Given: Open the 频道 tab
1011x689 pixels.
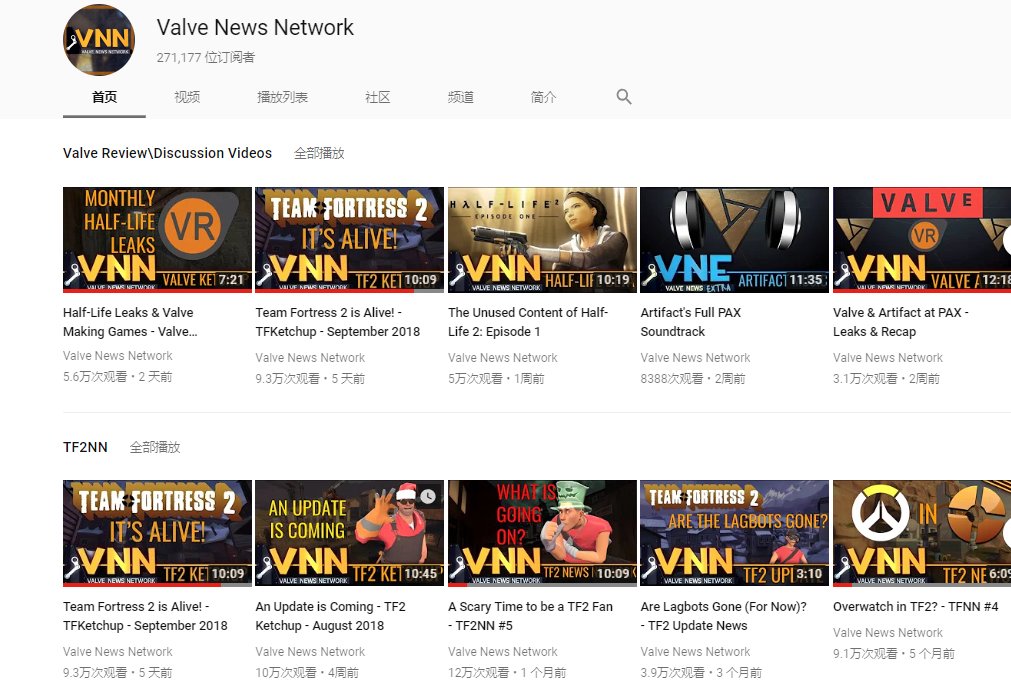Looking at the screenshot, I should [460, 97].
